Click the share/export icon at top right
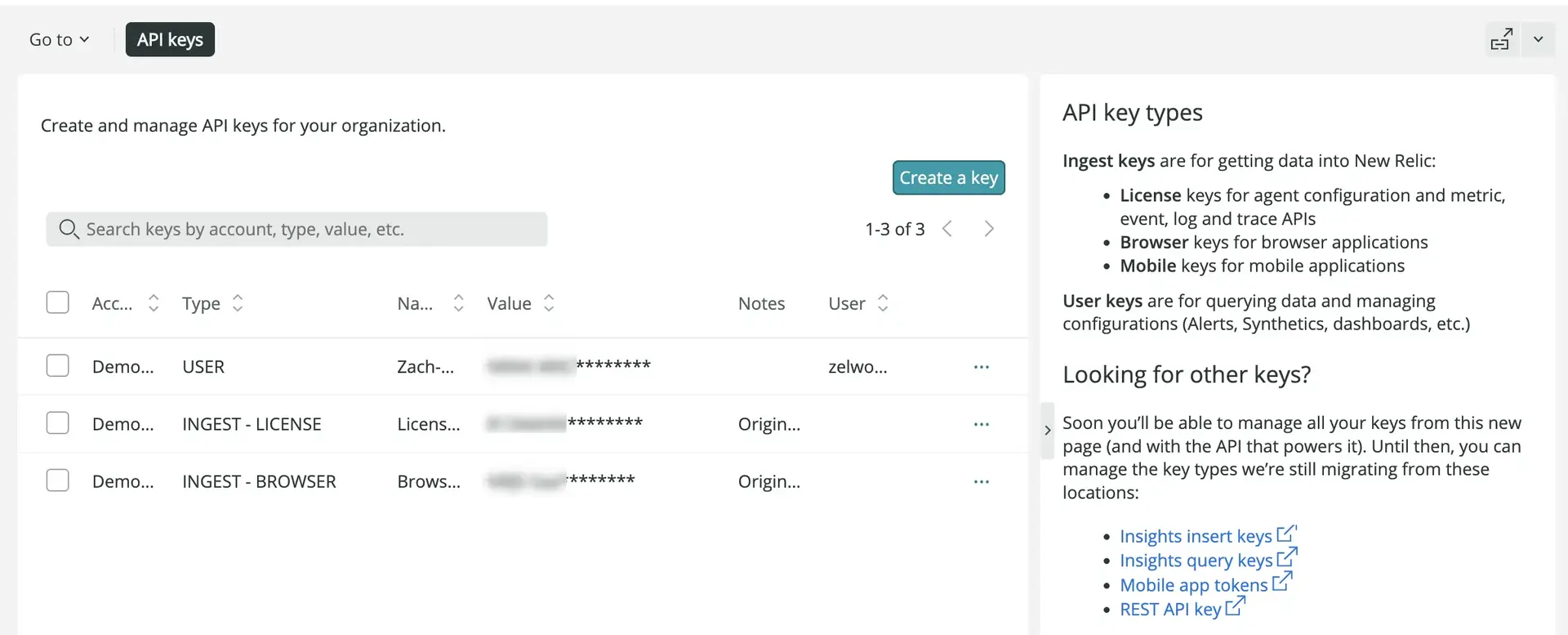This screenshot has height=635, width=1568. coord(1501,40)
